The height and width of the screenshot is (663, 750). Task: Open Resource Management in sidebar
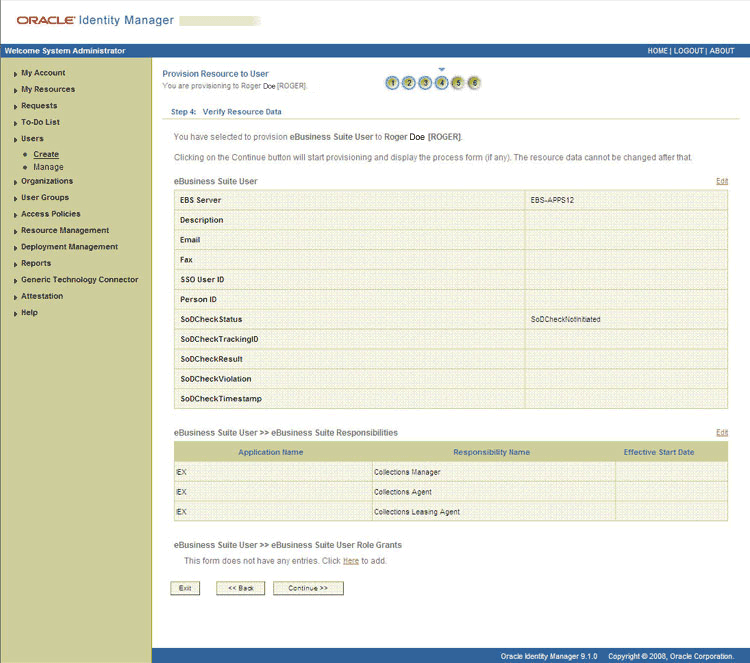pyautogui.click(x=65, y=230)
